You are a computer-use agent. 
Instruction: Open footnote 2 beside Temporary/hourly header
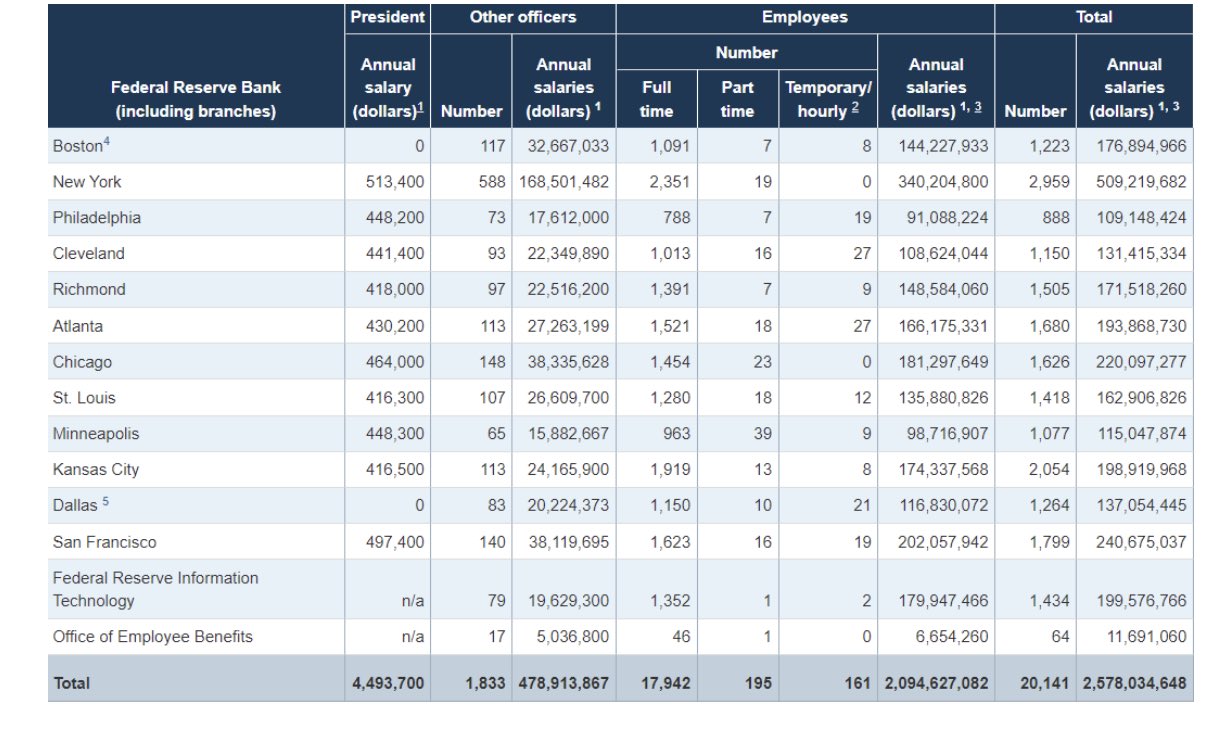pyautogui.click(x=856, y=110)
